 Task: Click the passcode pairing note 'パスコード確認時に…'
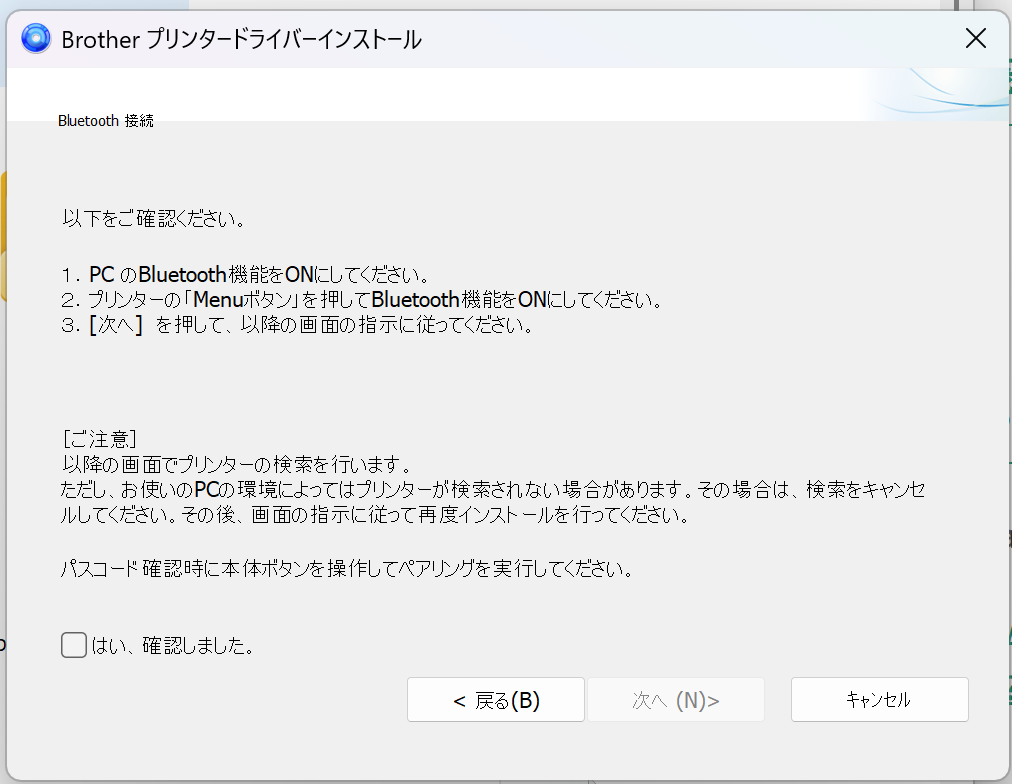pos(347,568)
